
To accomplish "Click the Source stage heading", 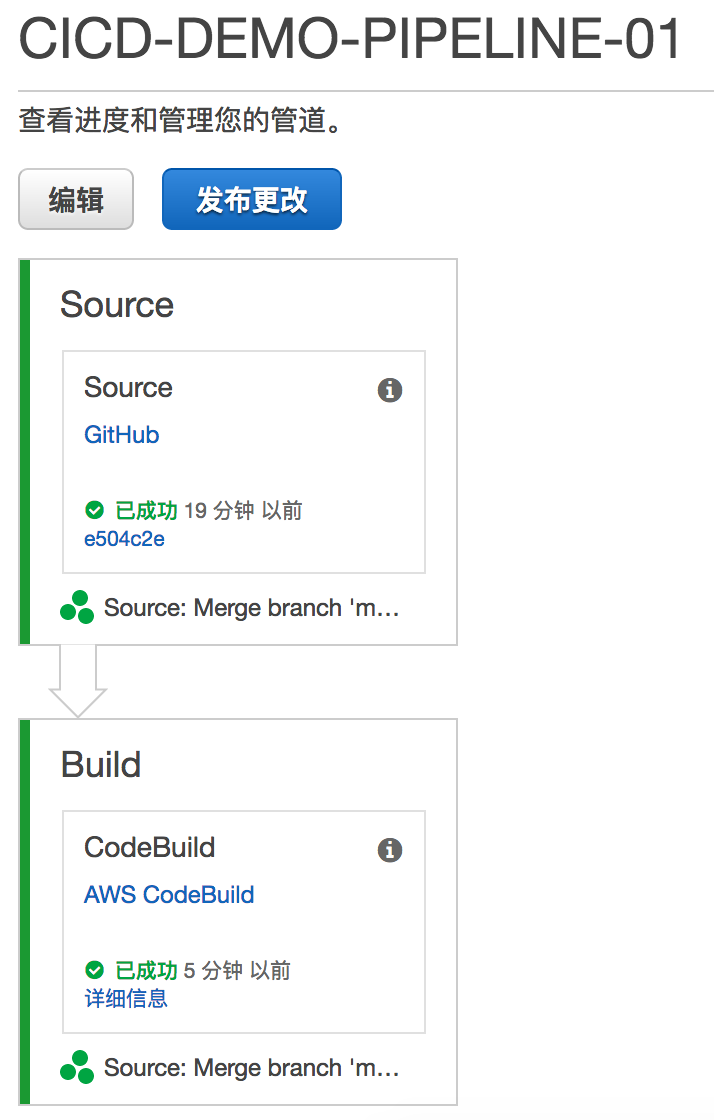I will 117,305.
